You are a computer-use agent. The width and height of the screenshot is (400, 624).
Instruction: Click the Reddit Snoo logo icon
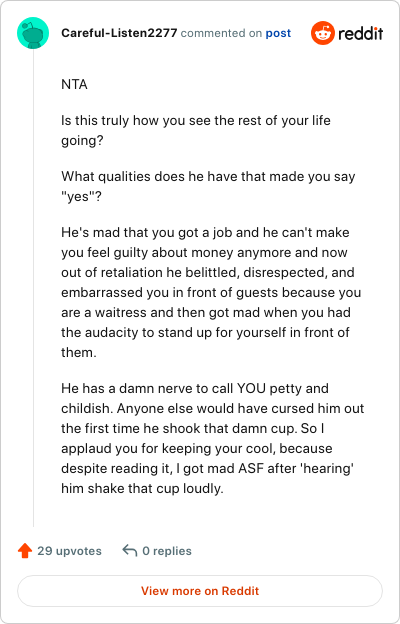[322, 33]
